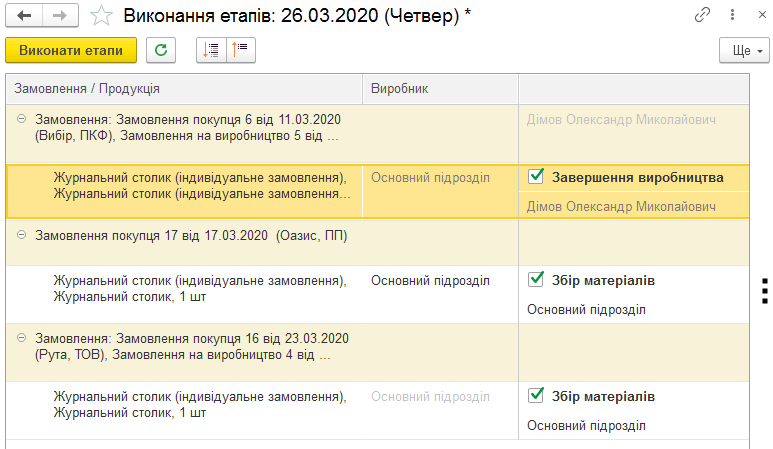Select order row Замовлення покупця 17 (Оазис, ПП)
Image resolution: width=773 pixels, height=449 pixels.
(x=378, y=242)
